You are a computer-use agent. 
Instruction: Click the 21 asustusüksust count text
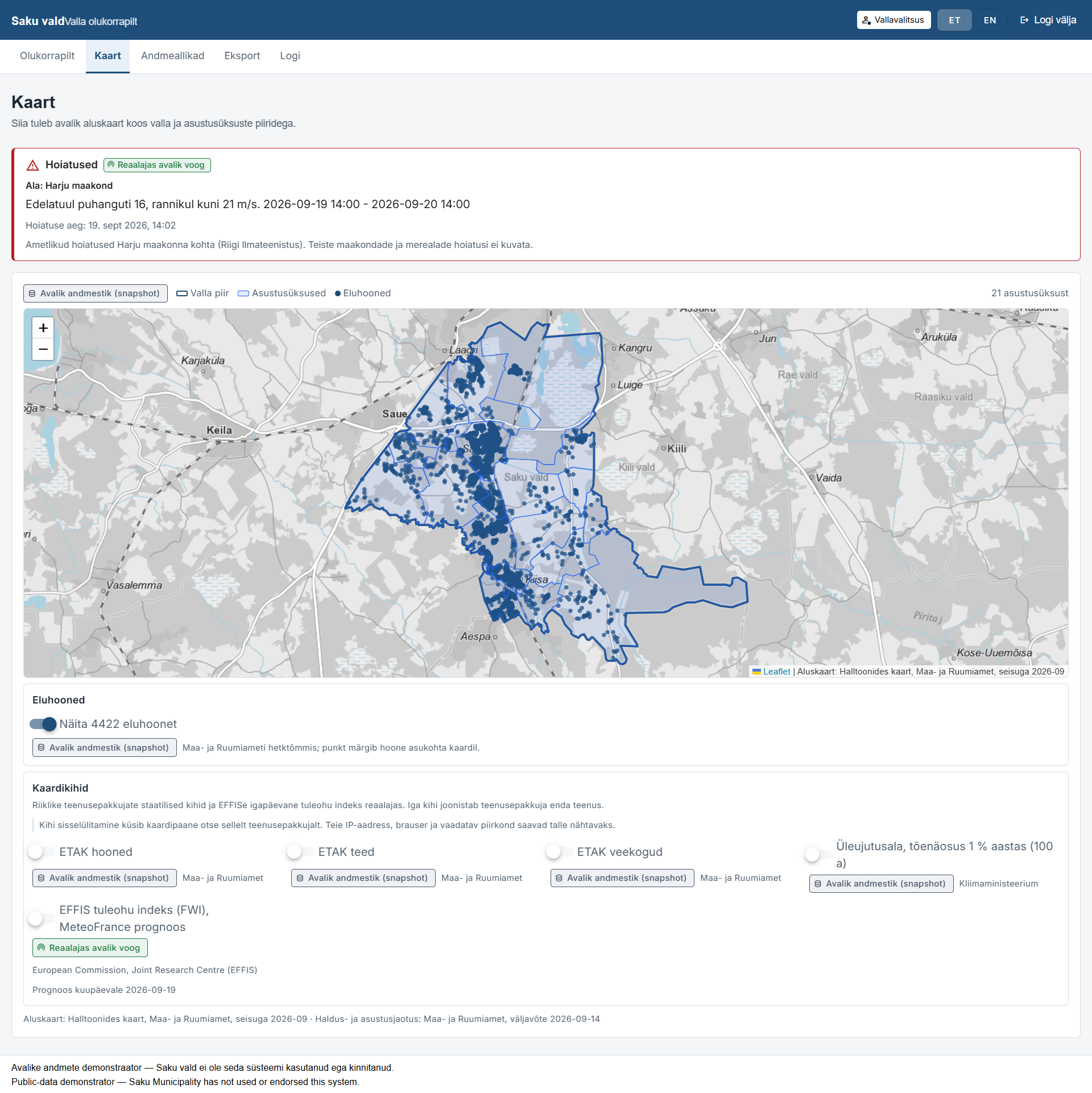pyautogui.click(x=1029, y=293)
